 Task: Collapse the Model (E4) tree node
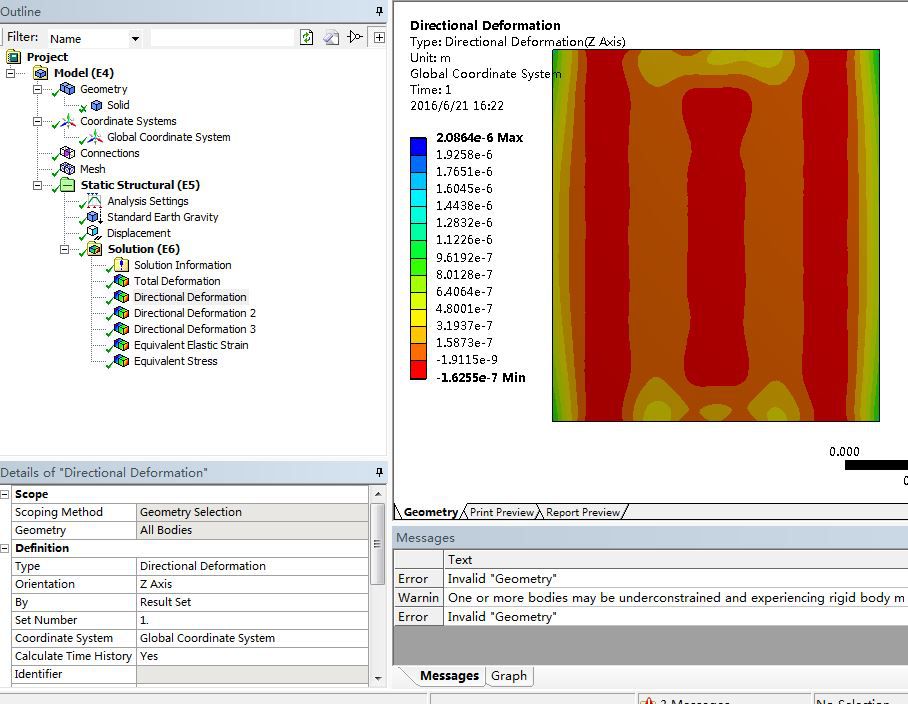point(10,73)
